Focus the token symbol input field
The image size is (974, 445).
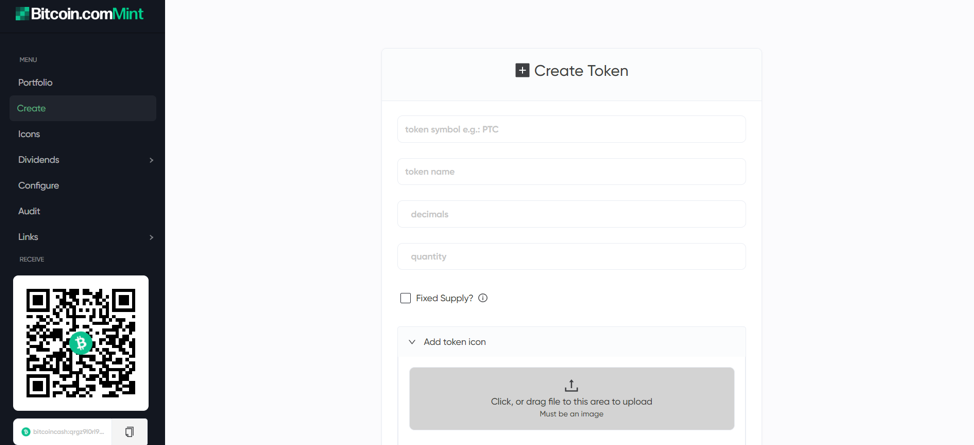pyautogui.click(x=571, y=129)
